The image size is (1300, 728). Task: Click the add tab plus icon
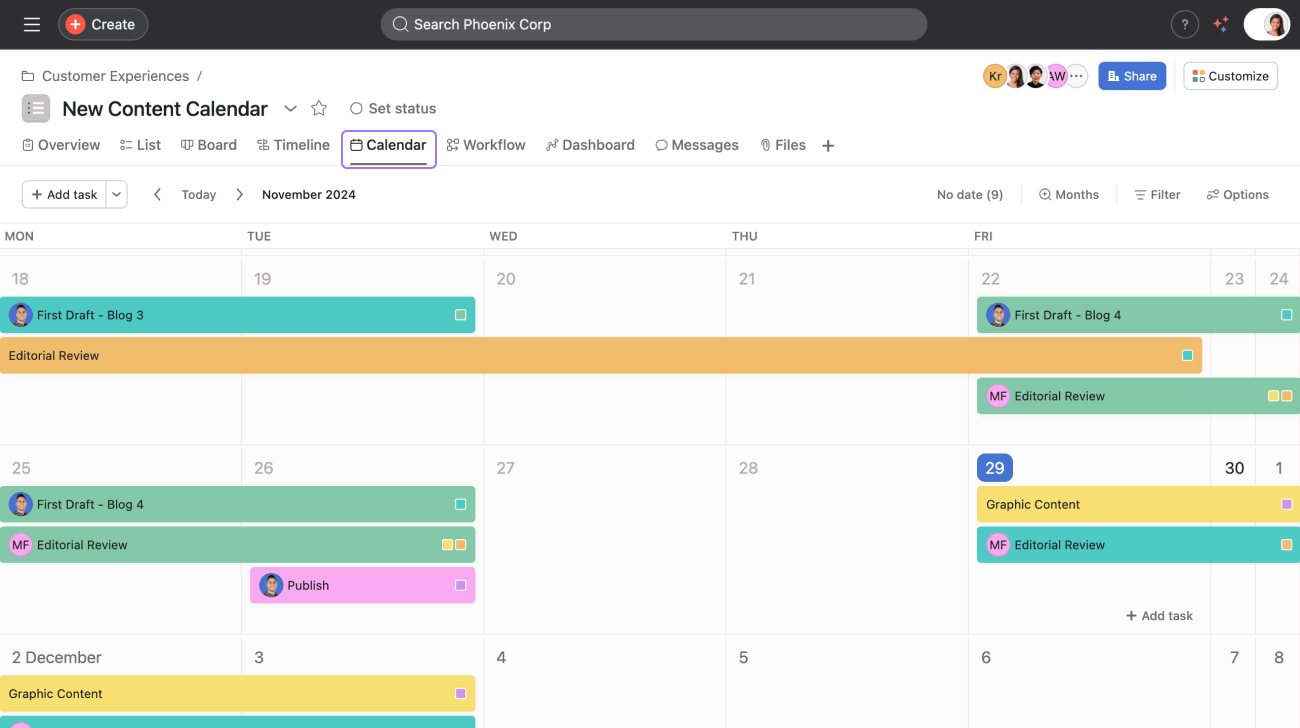tap(828, 146)
